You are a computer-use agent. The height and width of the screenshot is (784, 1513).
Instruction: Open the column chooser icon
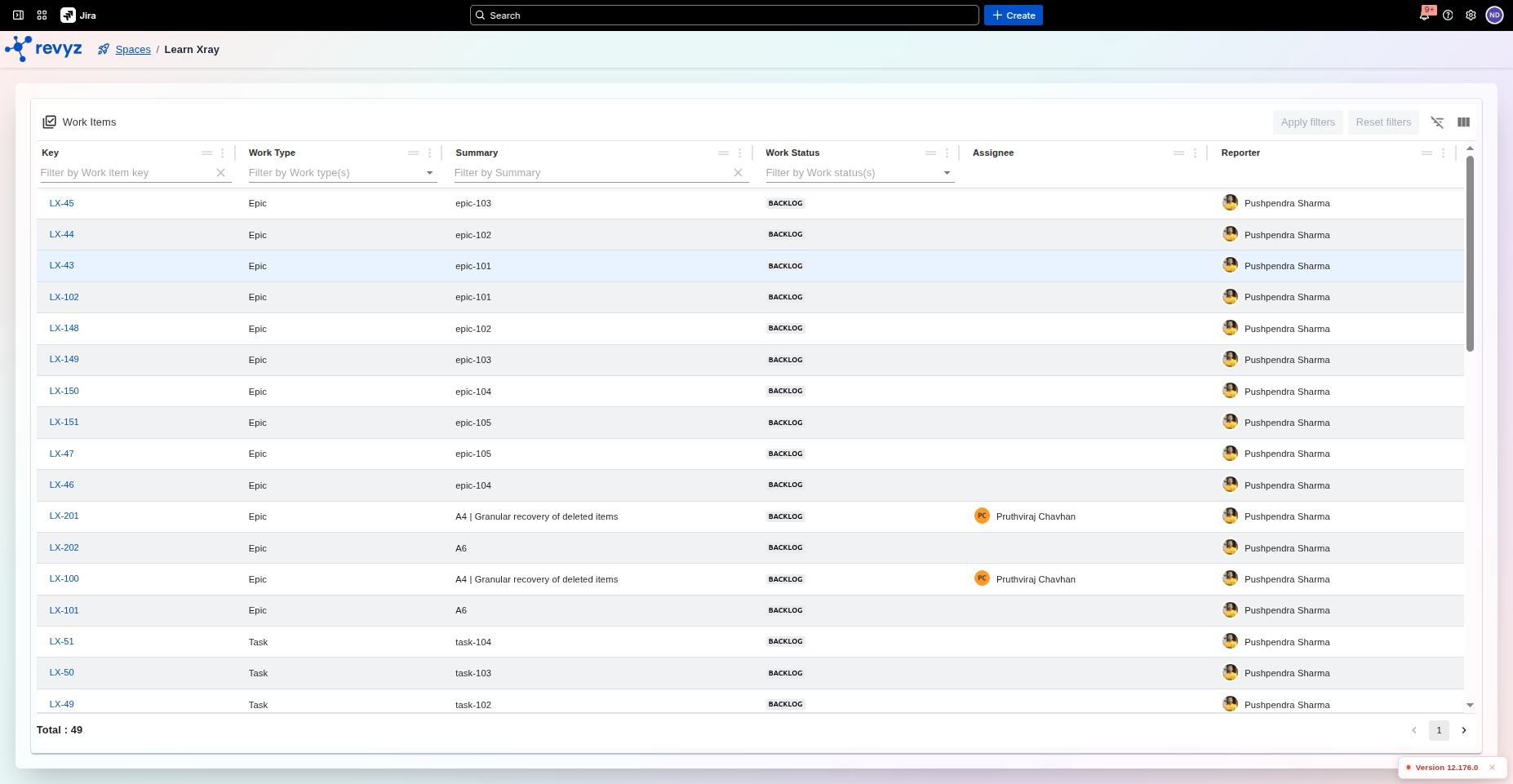(x=1463, y=122)
